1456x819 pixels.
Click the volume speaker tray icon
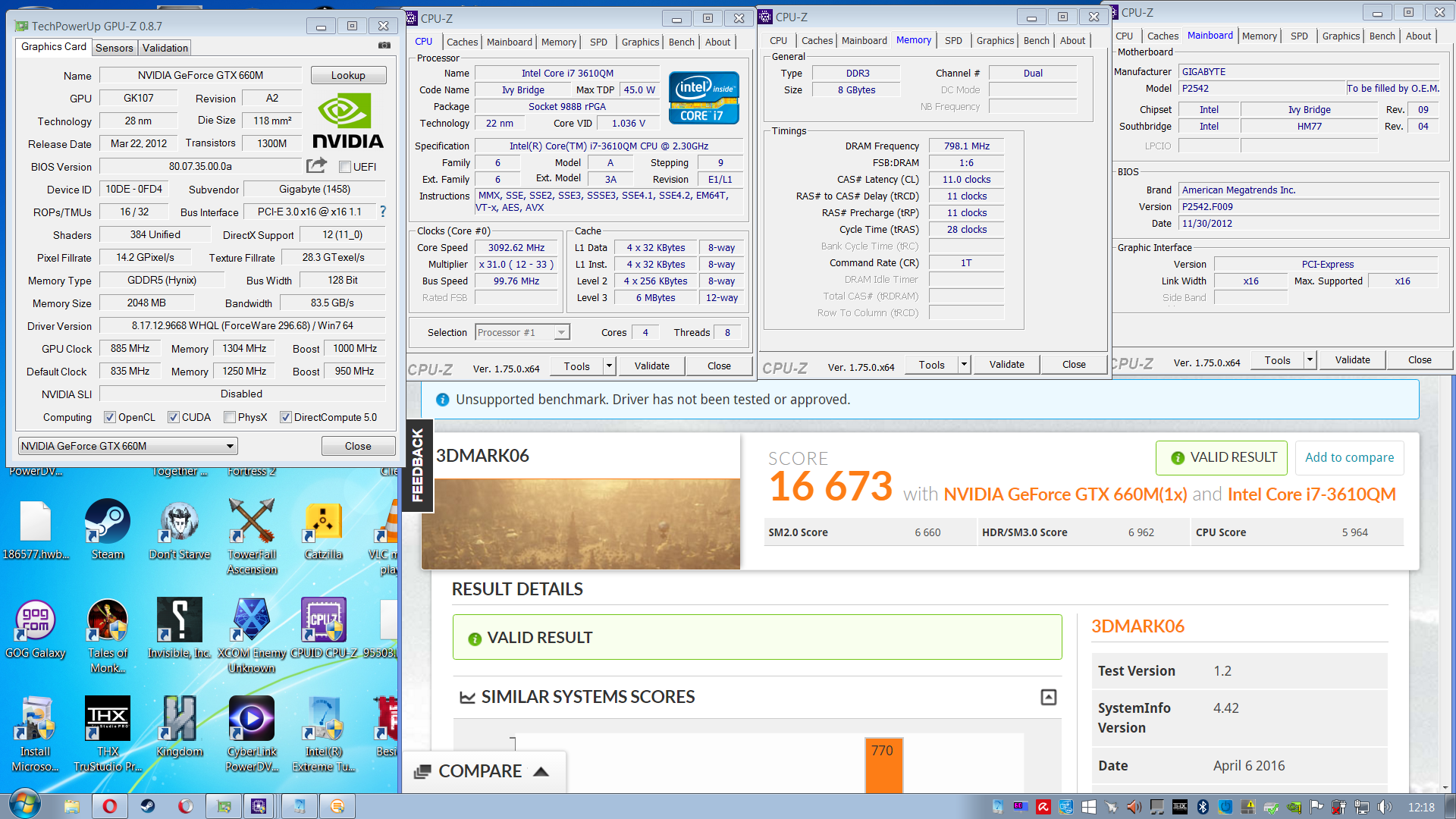click(x=1385, y=807)
